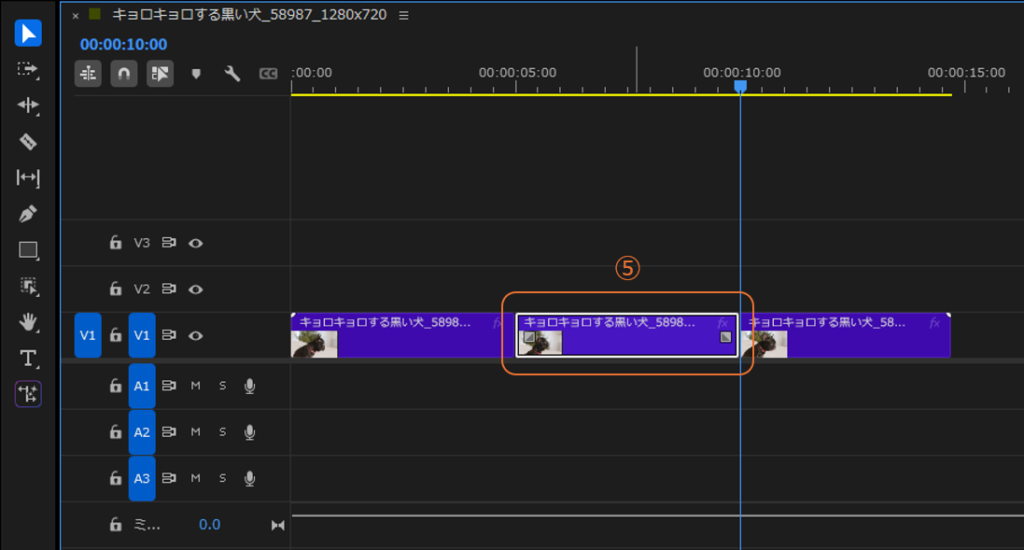
Task: Solo audio track A2
Action: [x=222, y=432]
